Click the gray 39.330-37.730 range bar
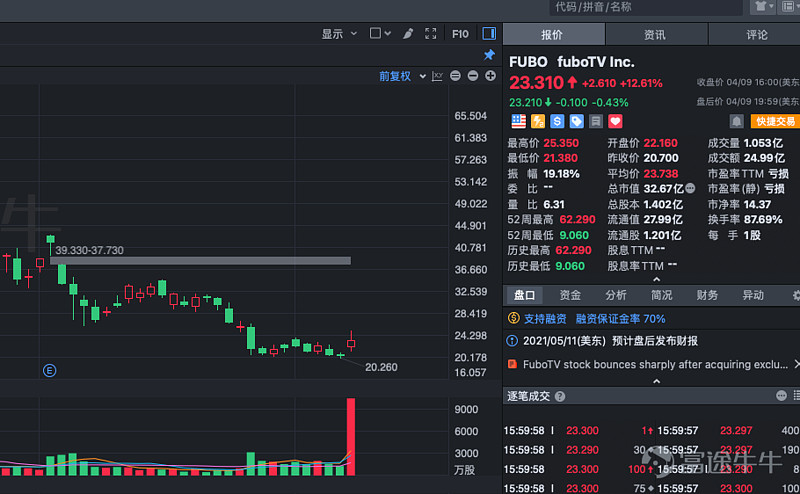This screenshot has height=494, width=800. 201,261
